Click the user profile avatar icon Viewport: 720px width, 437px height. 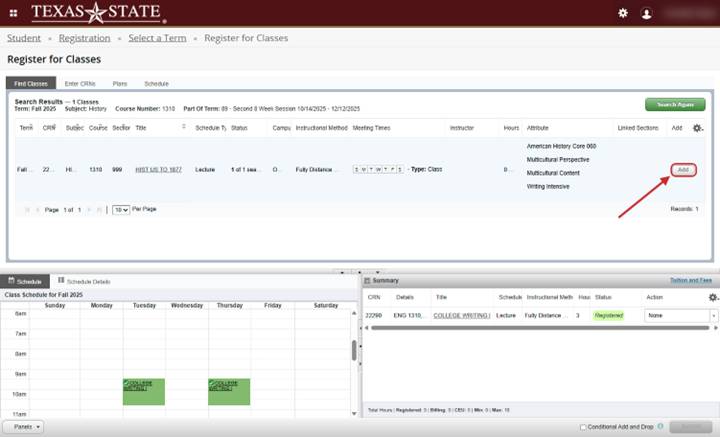pos(647,13)
